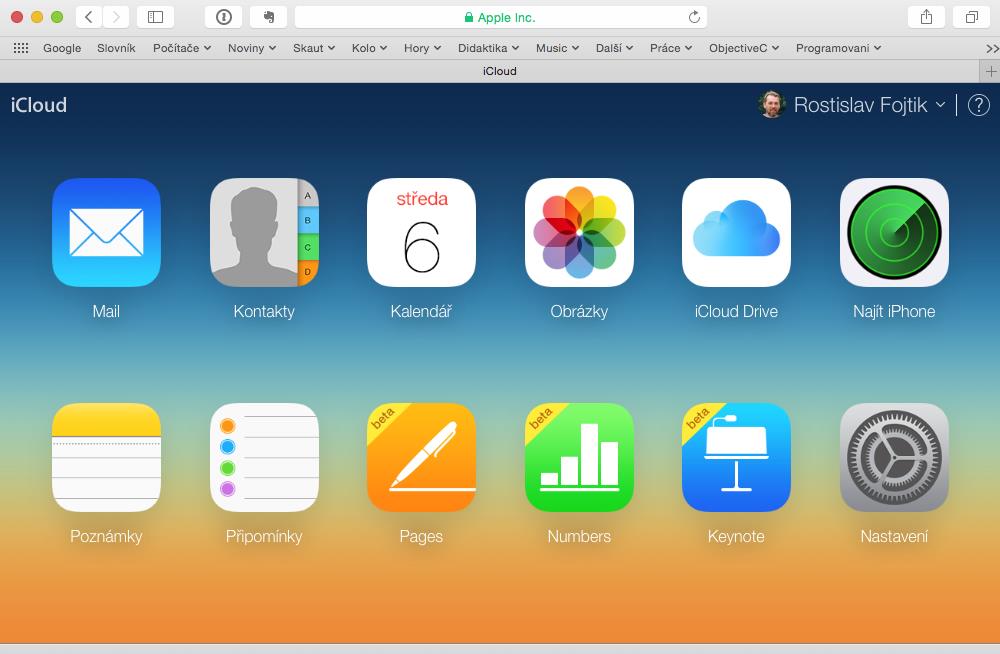Open the Práce bookmarks folder

point(671,48)
